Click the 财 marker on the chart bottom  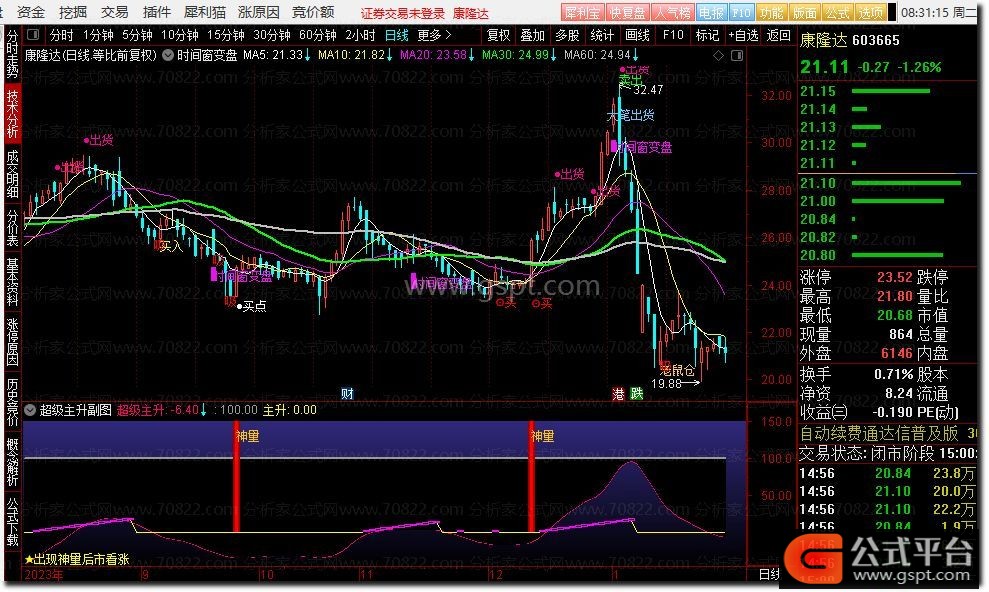[348, 393]
